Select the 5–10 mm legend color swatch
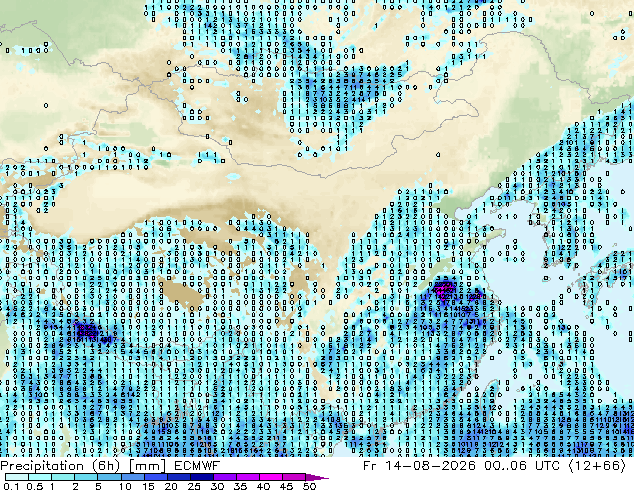The width and height of the screenshot is (634, 490). (109, 477)
